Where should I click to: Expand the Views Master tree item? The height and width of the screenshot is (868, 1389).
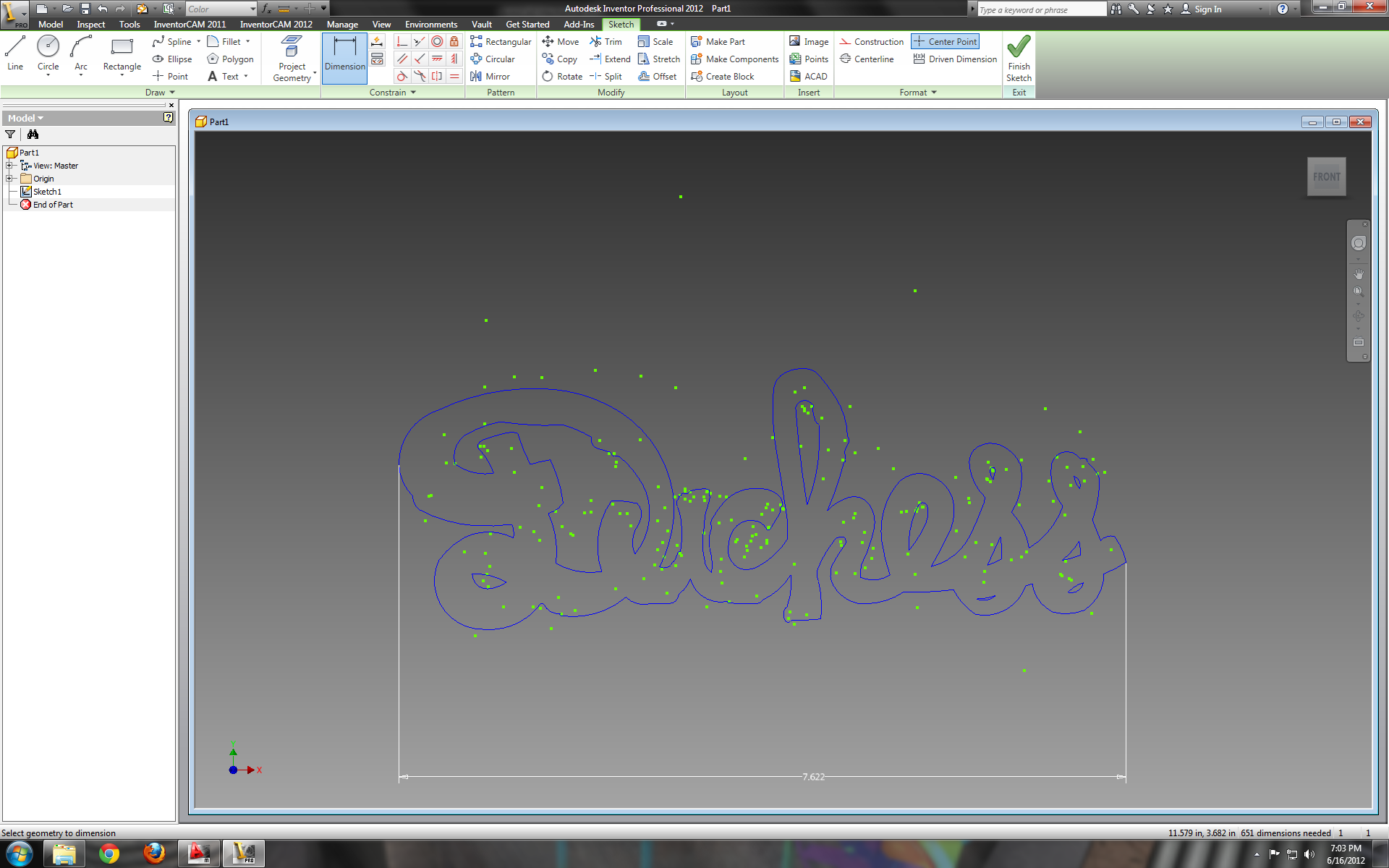8,165
